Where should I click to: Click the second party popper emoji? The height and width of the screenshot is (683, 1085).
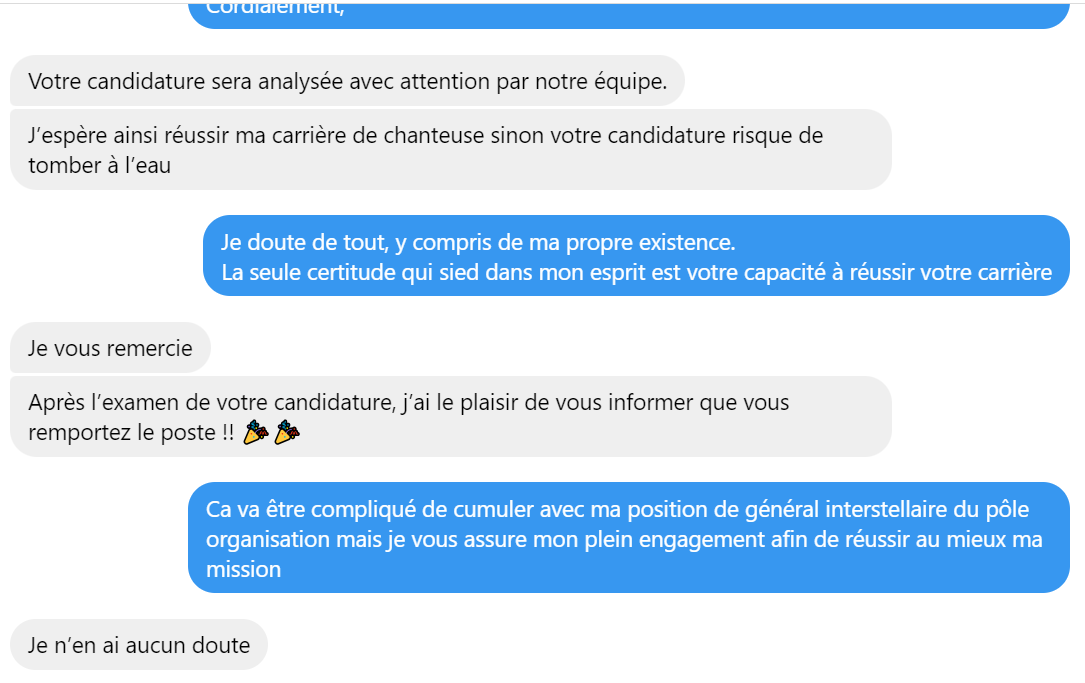(x=287, y=433)
